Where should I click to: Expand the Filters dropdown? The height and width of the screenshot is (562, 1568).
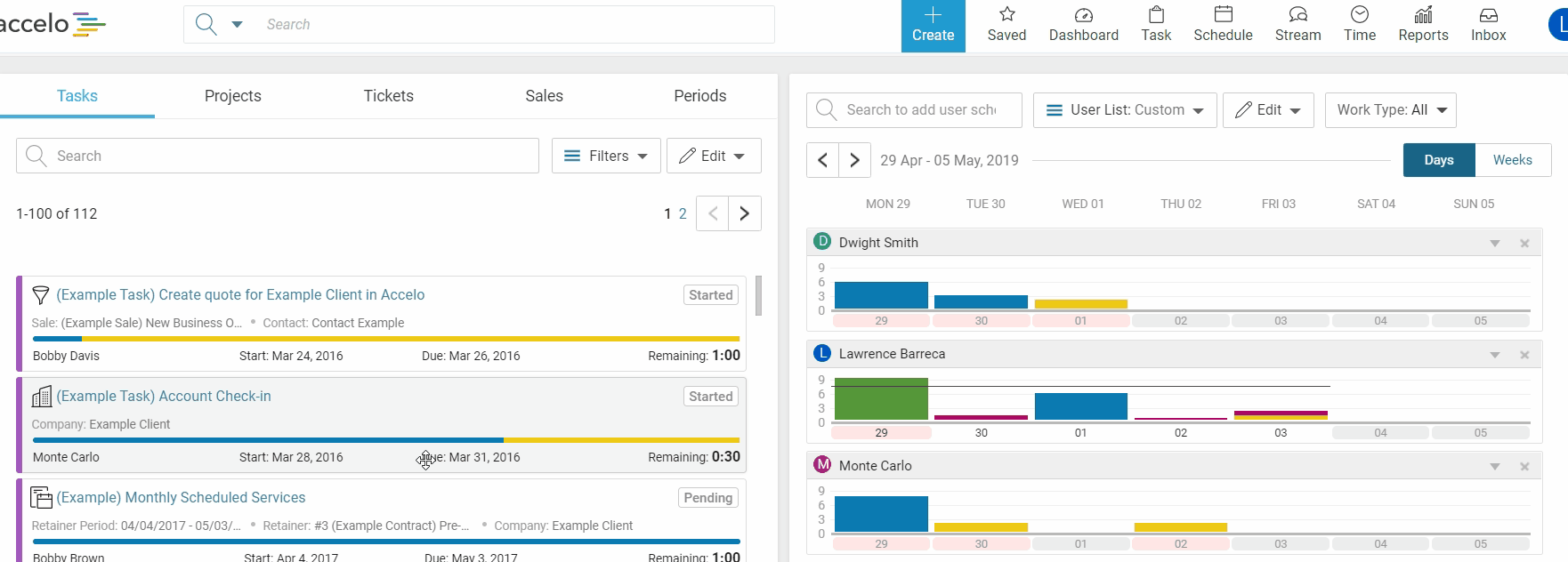pyautogui.click(x=606, y=156)
